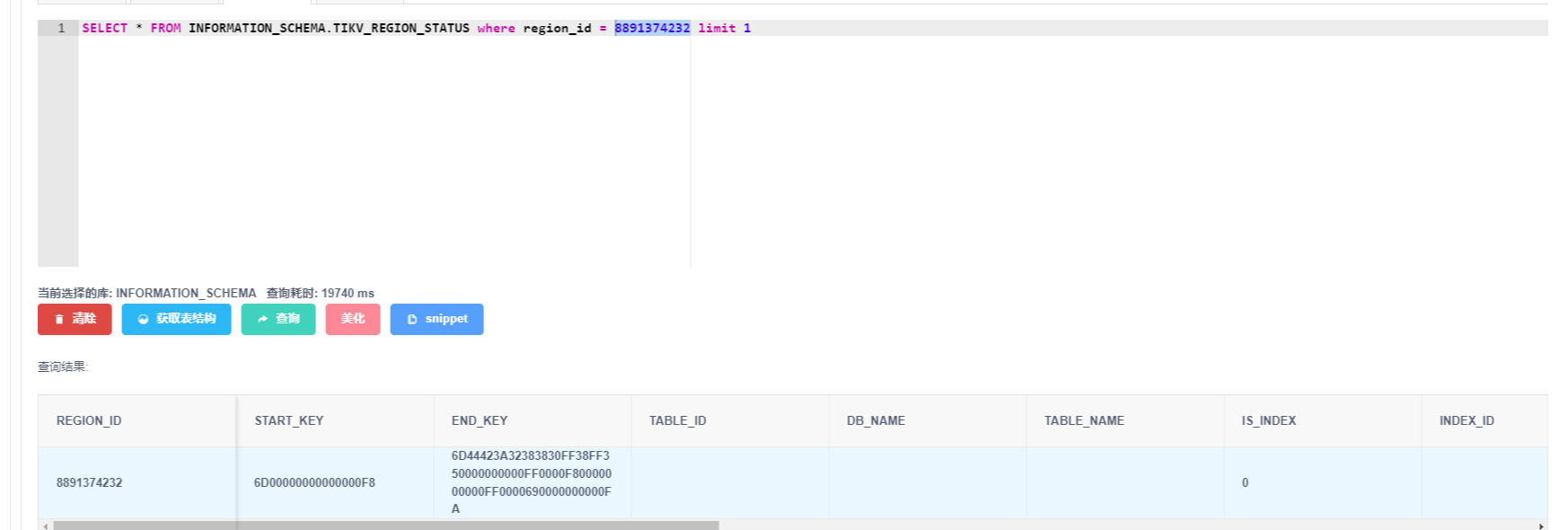This screenshot has height=530, width=1568.
Task: Click the red 清除 trash button
Action: [x=75, y=319]
